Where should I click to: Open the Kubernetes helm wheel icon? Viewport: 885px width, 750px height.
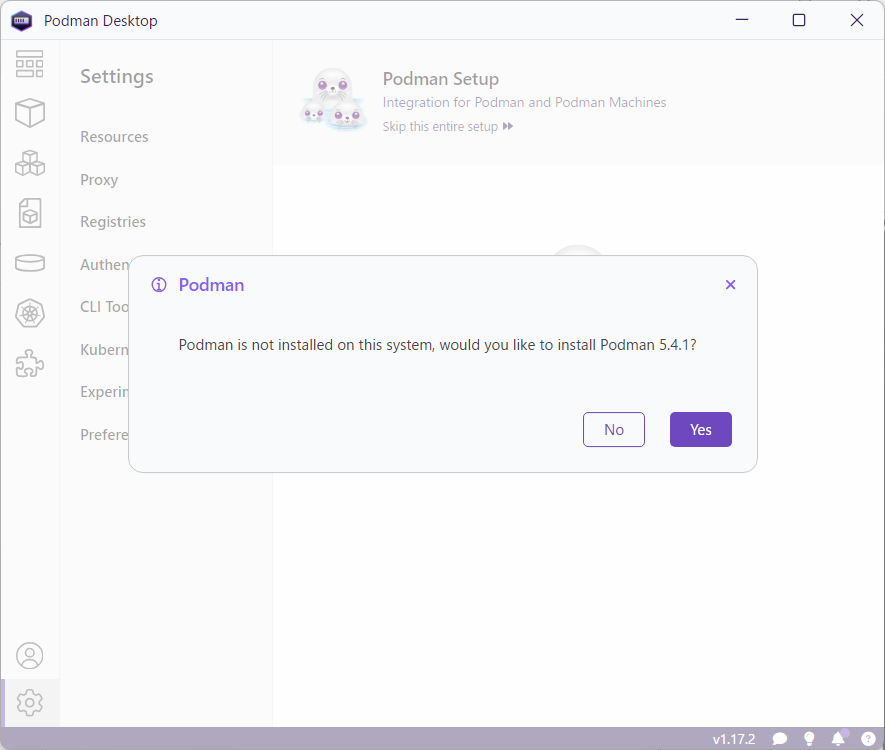click(30, 314)
